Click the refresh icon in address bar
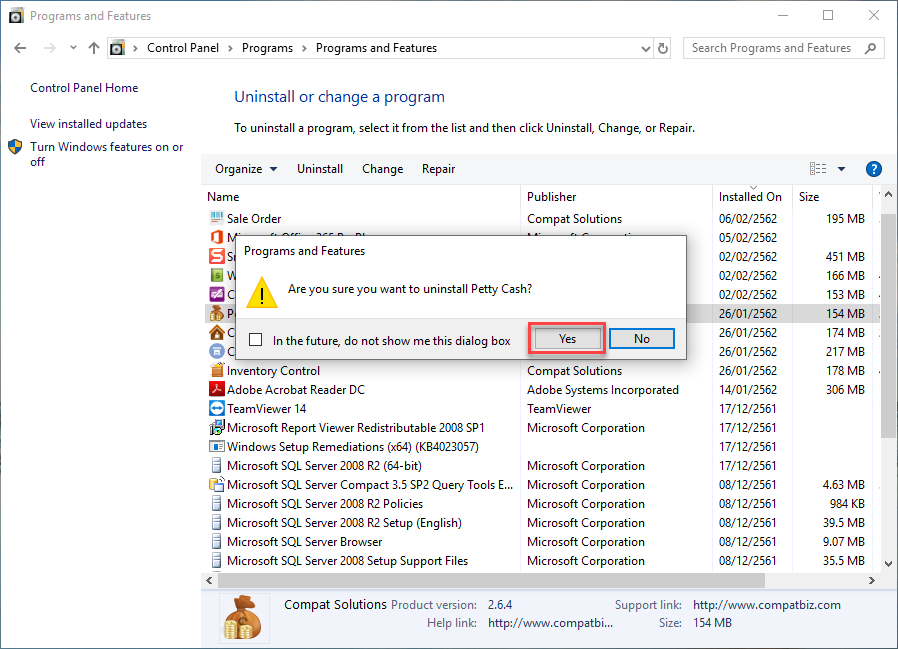898x649 pixels. coord(663,48)
